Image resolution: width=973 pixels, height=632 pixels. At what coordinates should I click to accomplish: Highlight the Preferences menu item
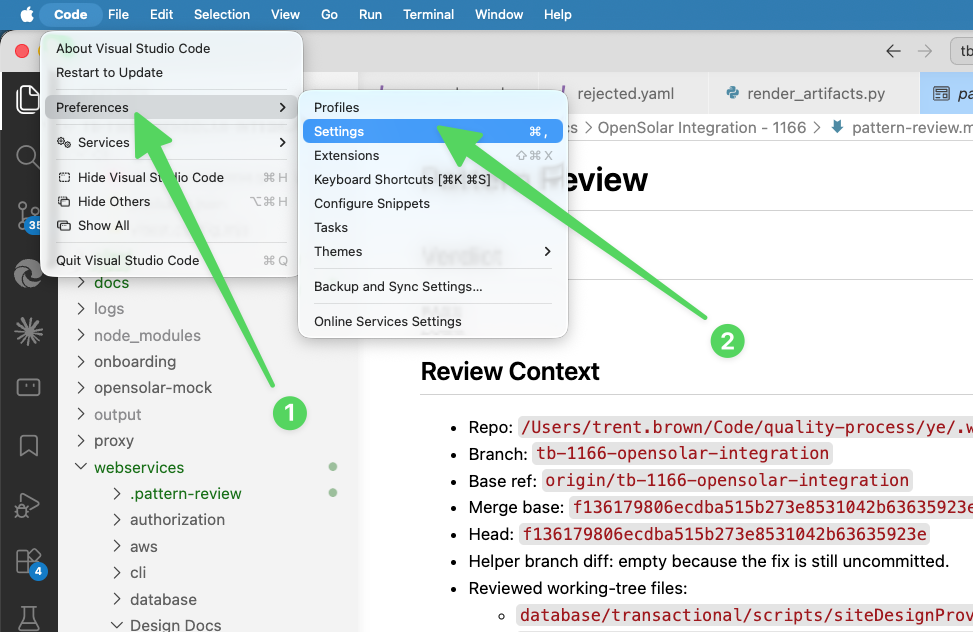click(171, 107)
